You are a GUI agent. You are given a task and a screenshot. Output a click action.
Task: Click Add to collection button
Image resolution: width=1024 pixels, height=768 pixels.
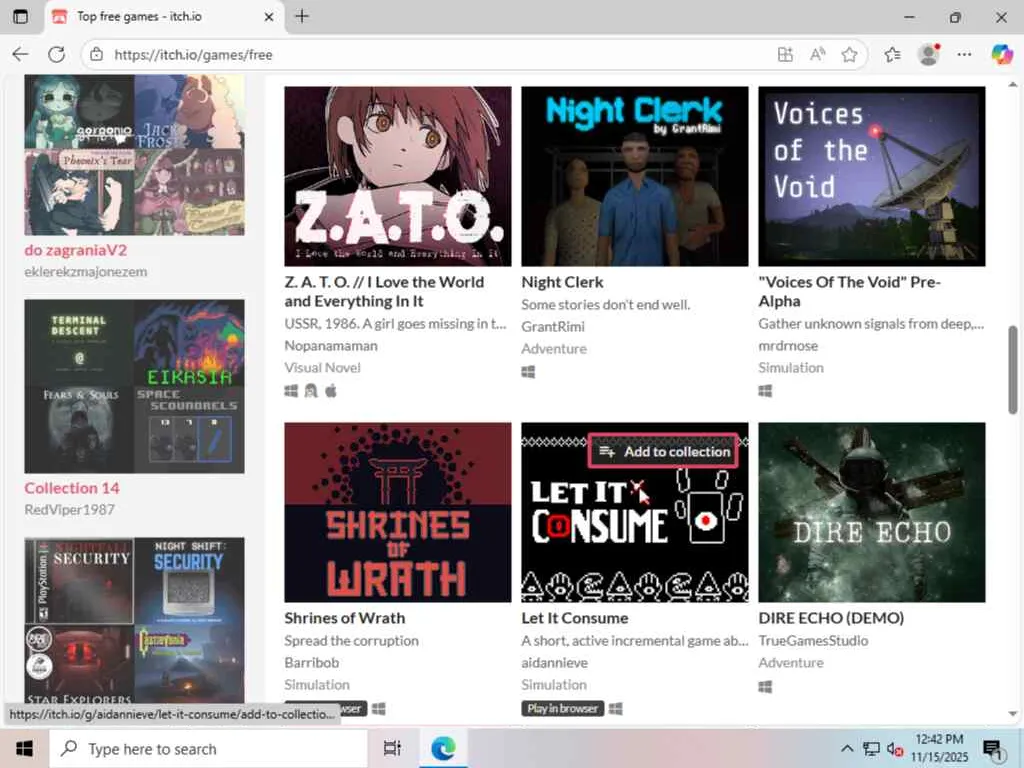pos(664,451)
